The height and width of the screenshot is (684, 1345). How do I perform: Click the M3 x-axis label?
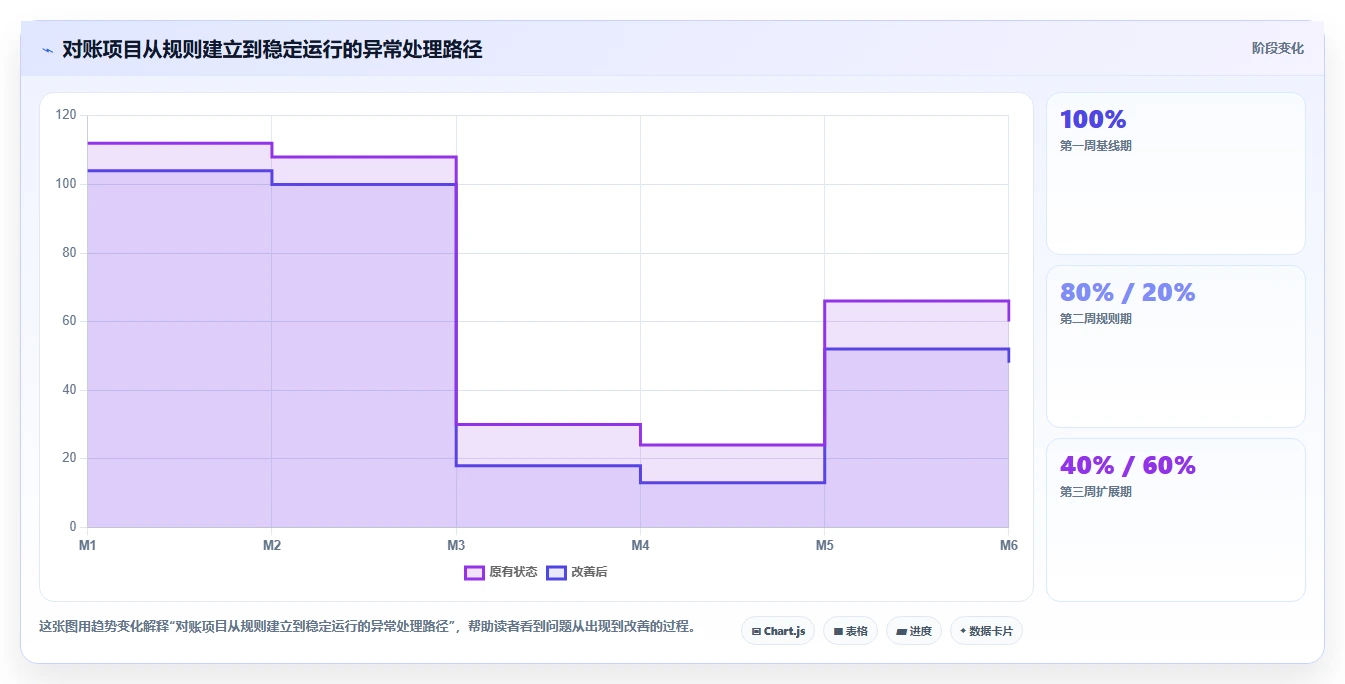click(x=456, y=545)
